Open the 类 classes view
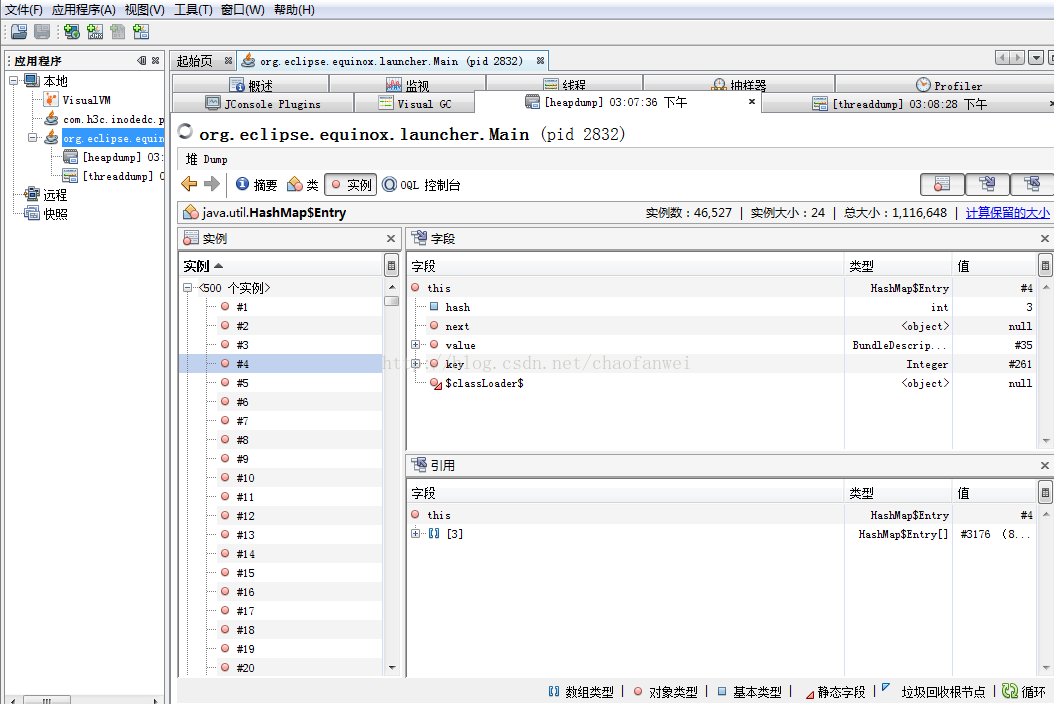 [302, 185]
